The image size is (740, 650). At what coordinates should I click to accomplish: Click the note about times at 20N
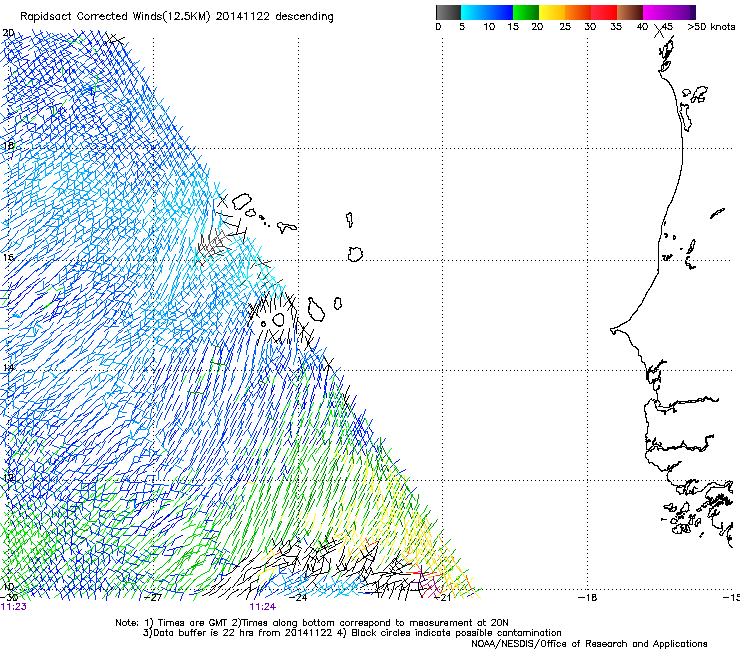pos(370,623)
